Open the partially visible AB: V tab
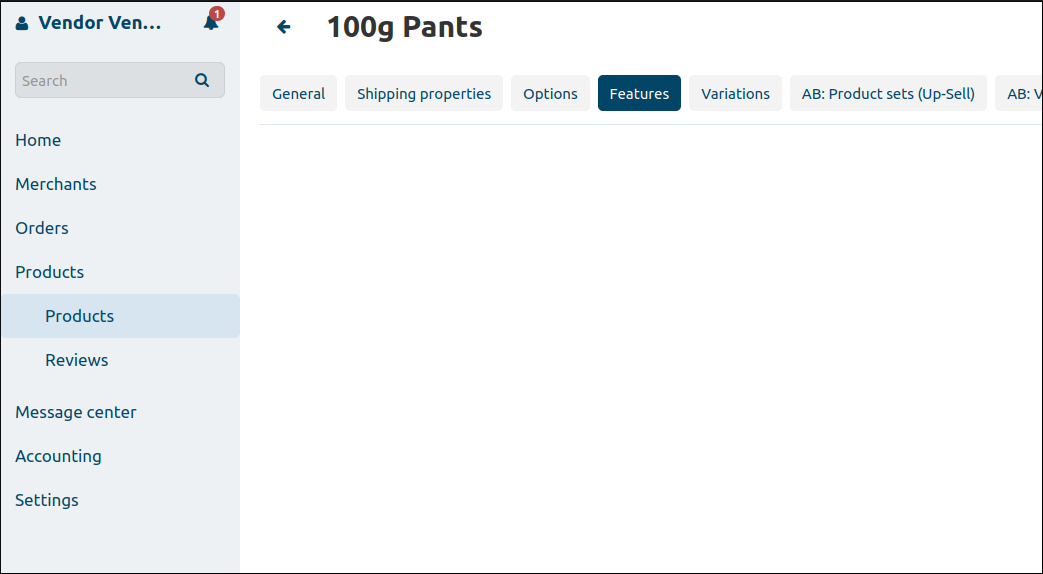1043x574 pixels. pyautogui.click(x=1019, y=94)
